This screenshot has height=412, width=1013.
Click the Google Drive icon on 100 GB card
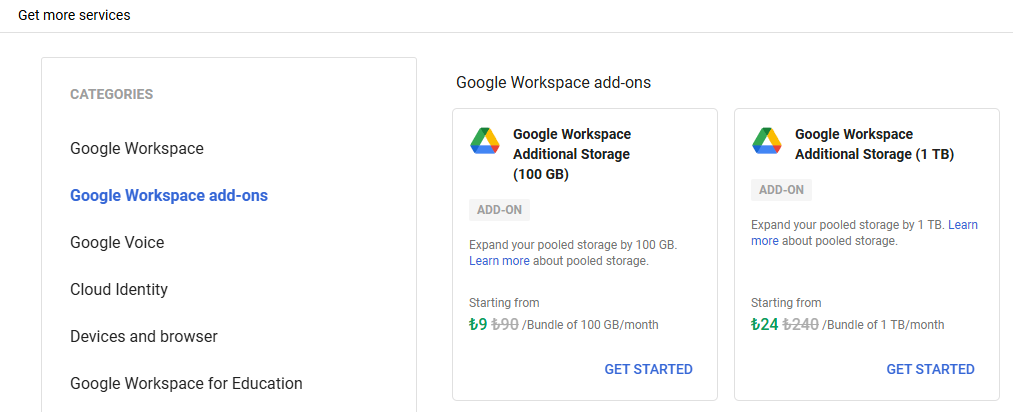[x=485, y=141]
